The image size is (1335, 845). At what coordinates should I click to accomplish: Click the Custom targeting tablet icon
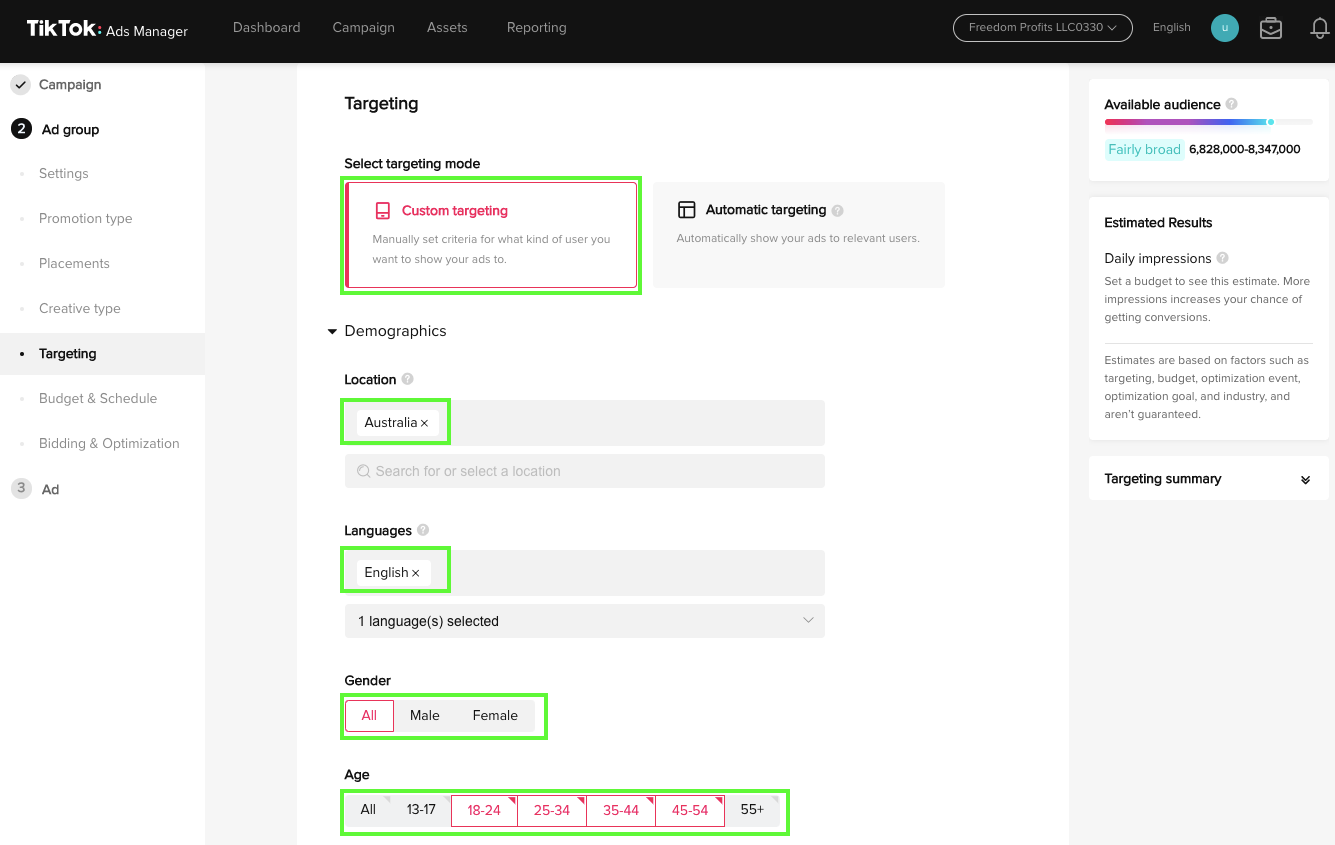(x=383, y=211)
